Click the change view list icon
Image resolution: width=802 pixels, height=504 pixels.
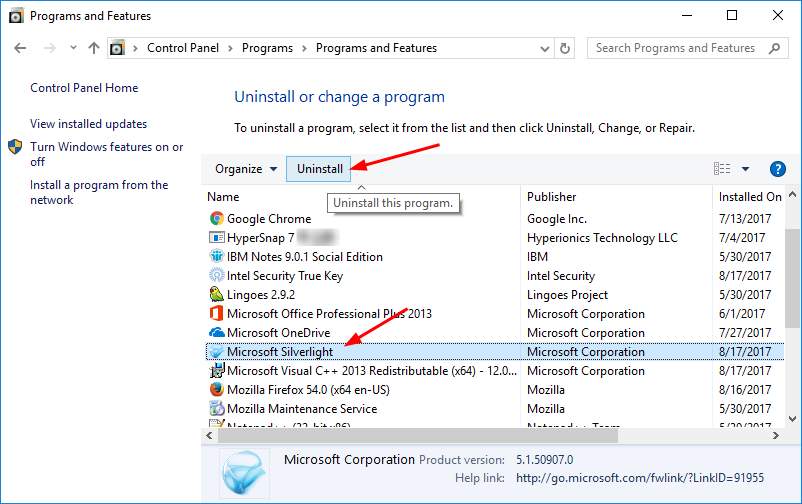[x=722, y=169]
